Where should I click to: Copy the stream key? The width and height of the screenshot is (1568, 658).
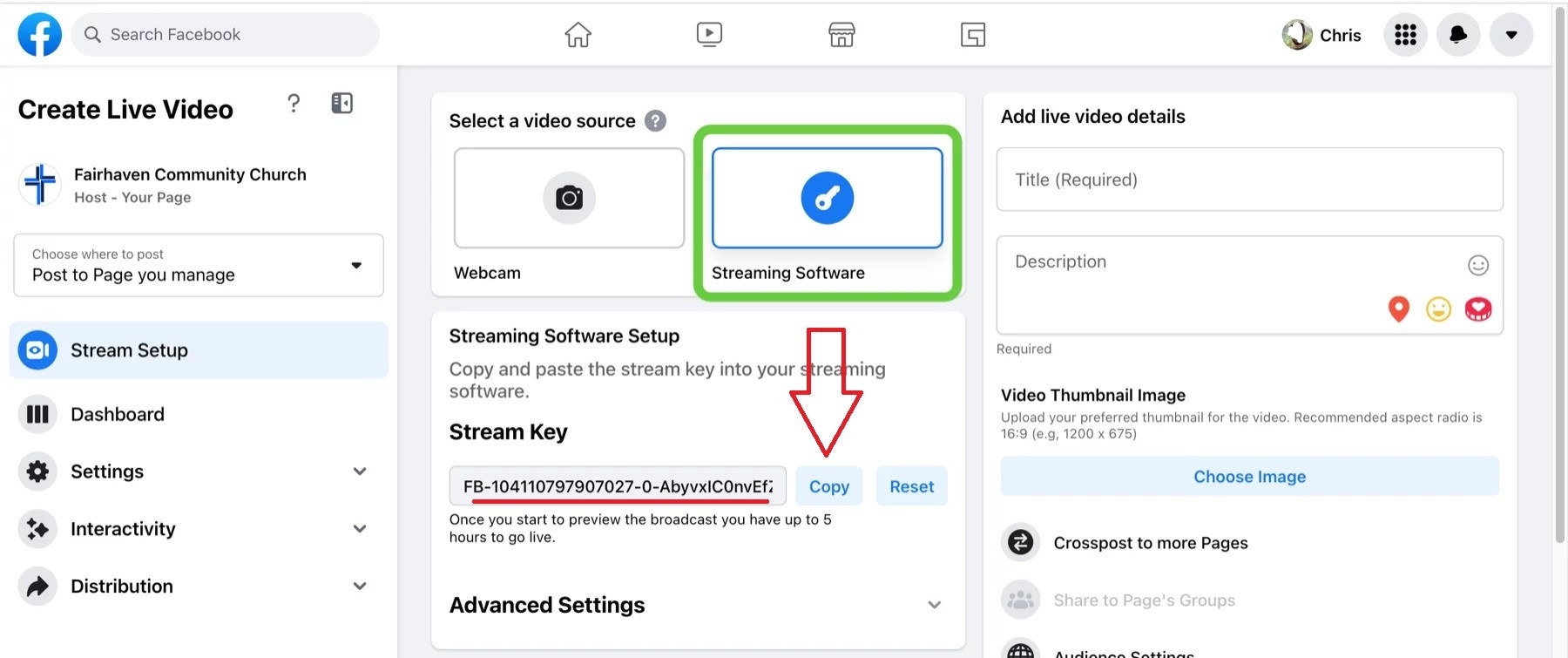click(x=828, y=486)
